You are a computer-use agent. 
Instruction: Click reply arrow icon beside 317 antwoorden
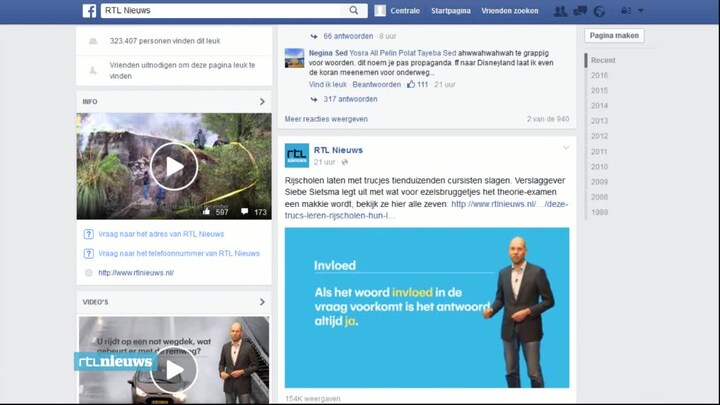coord(314,99)
